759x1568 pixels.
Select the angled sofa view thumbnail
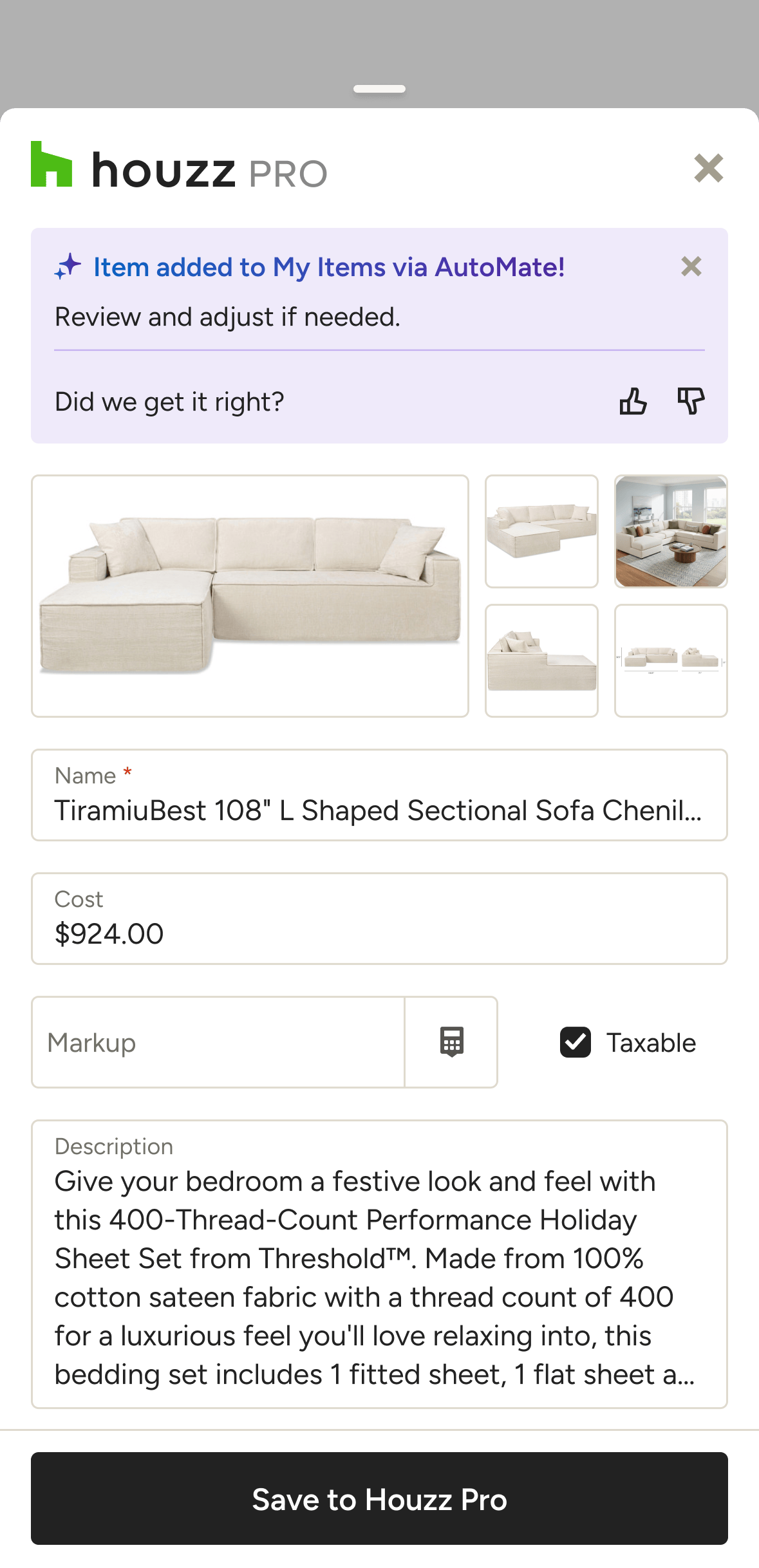pos(541,532)
